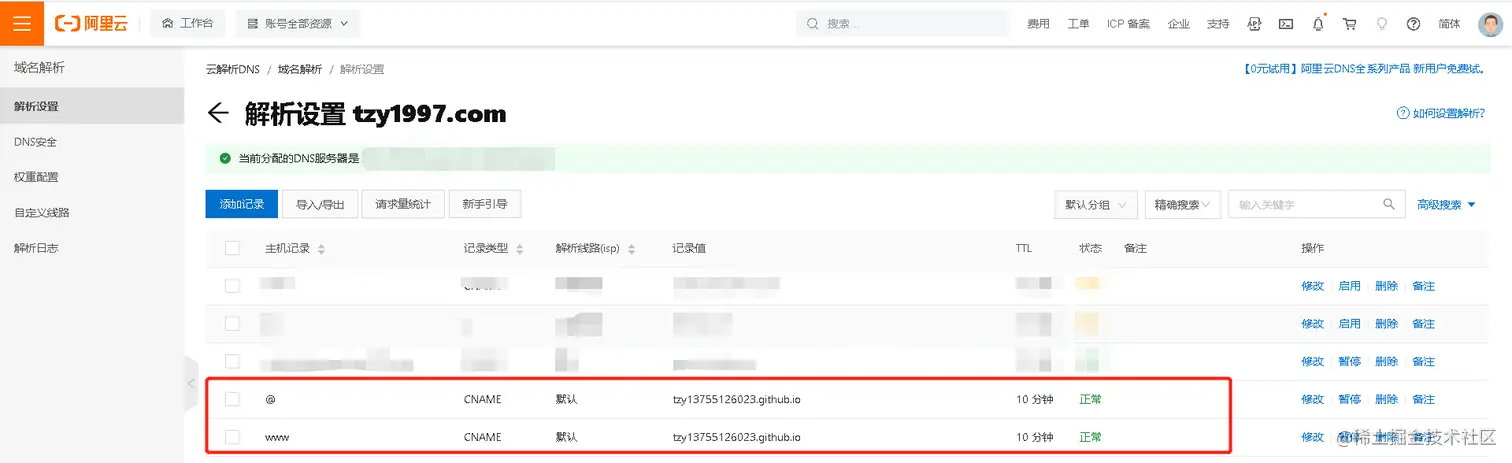Click 暂停 for the @ record
1512x463 pixels.
pyautogui.click(x=1349, y=399)
